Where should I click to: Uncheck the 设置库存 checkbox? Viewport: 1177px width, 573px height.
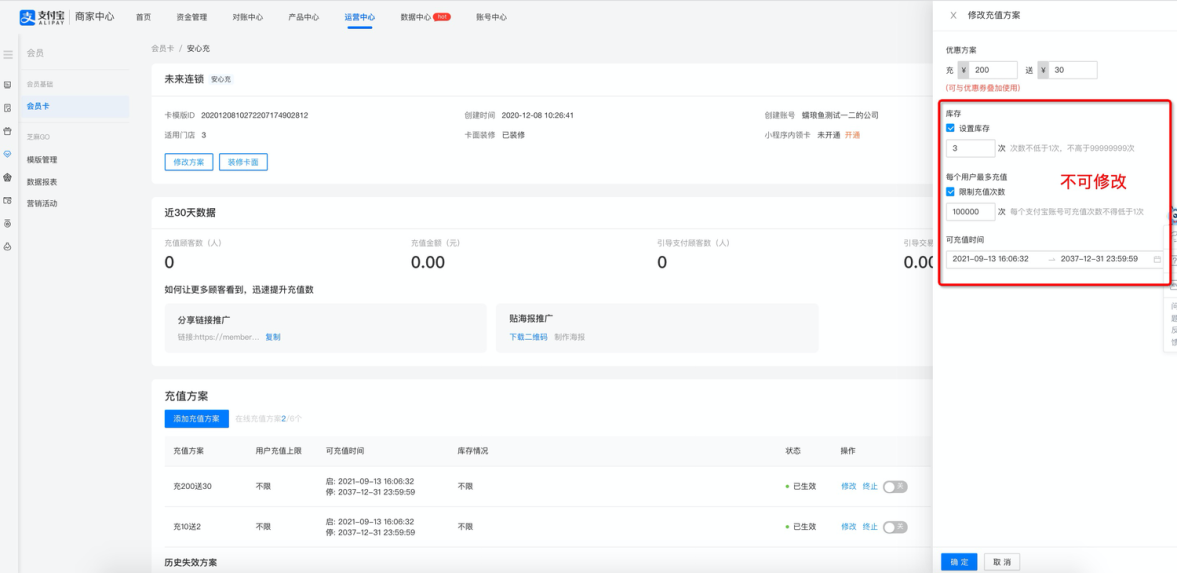click(x=950, y=128)
